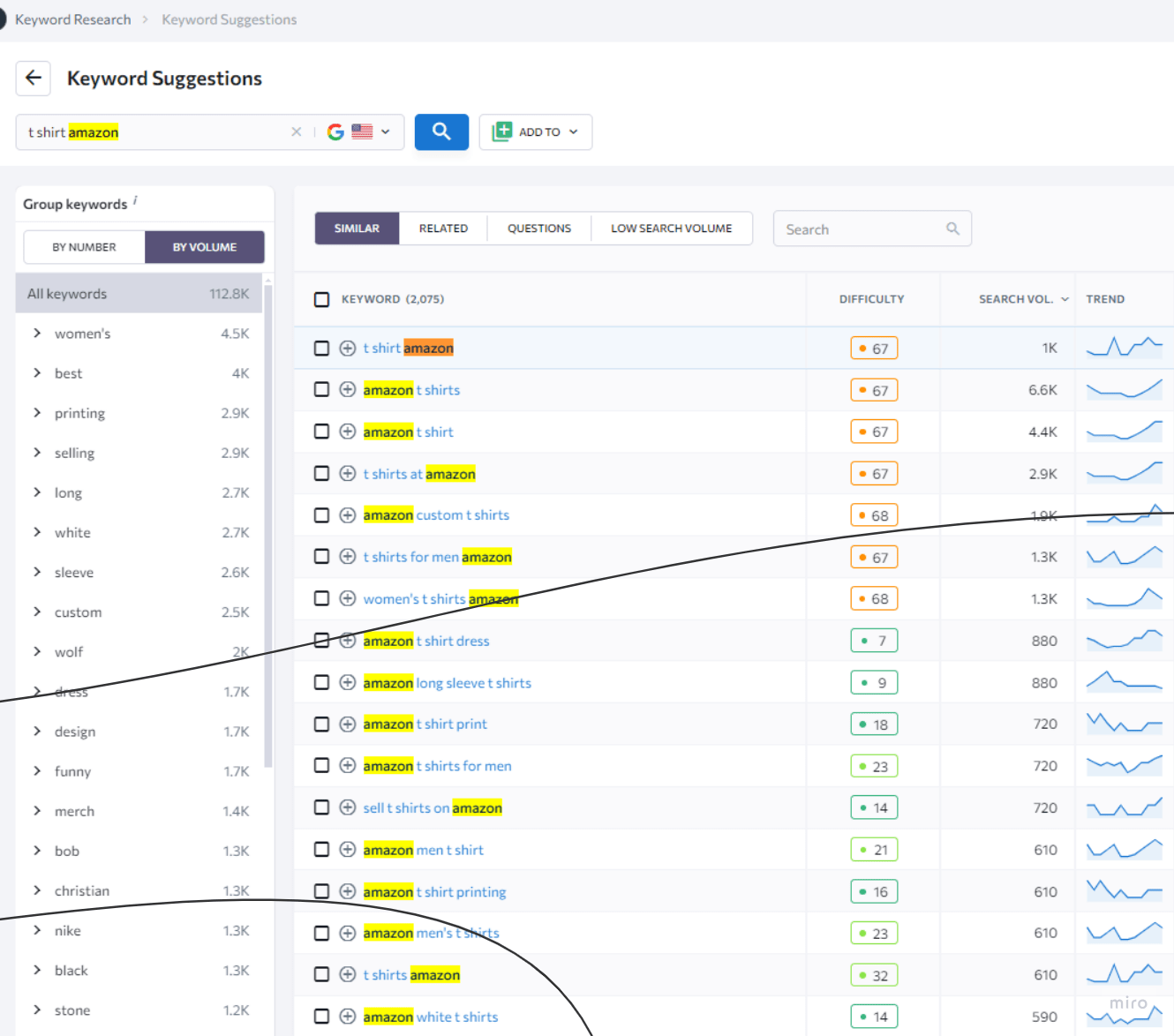This screenshot has width=1174, height=1036.
Task: Clear the keyword search field with X
Action: (x=296, y=131)
